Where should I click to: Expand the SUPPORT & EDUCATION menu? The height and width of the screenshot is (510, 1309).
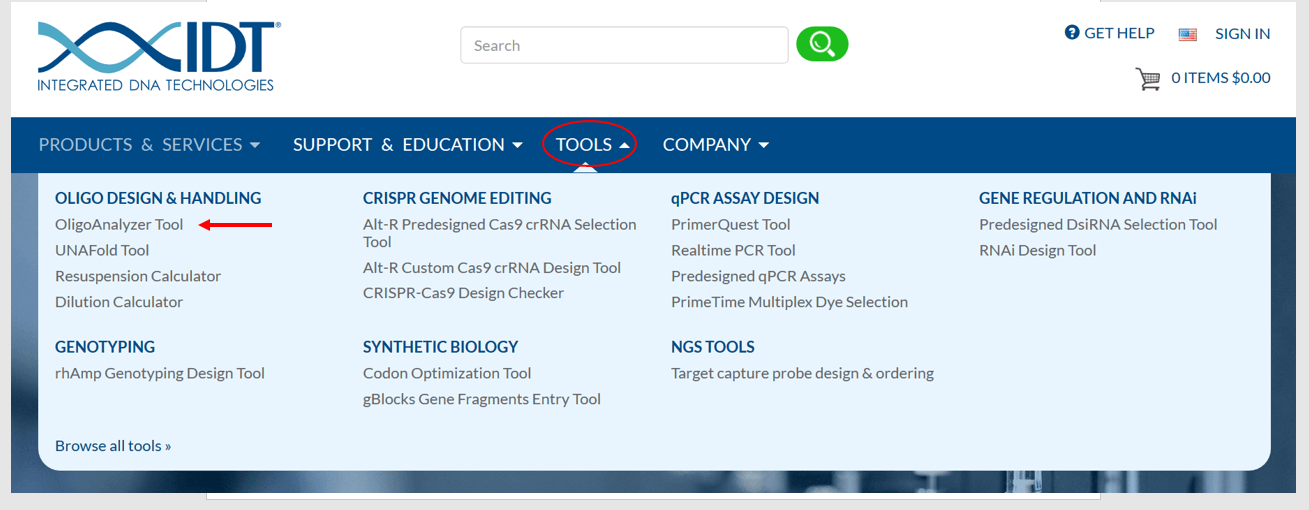coord(408,145)
